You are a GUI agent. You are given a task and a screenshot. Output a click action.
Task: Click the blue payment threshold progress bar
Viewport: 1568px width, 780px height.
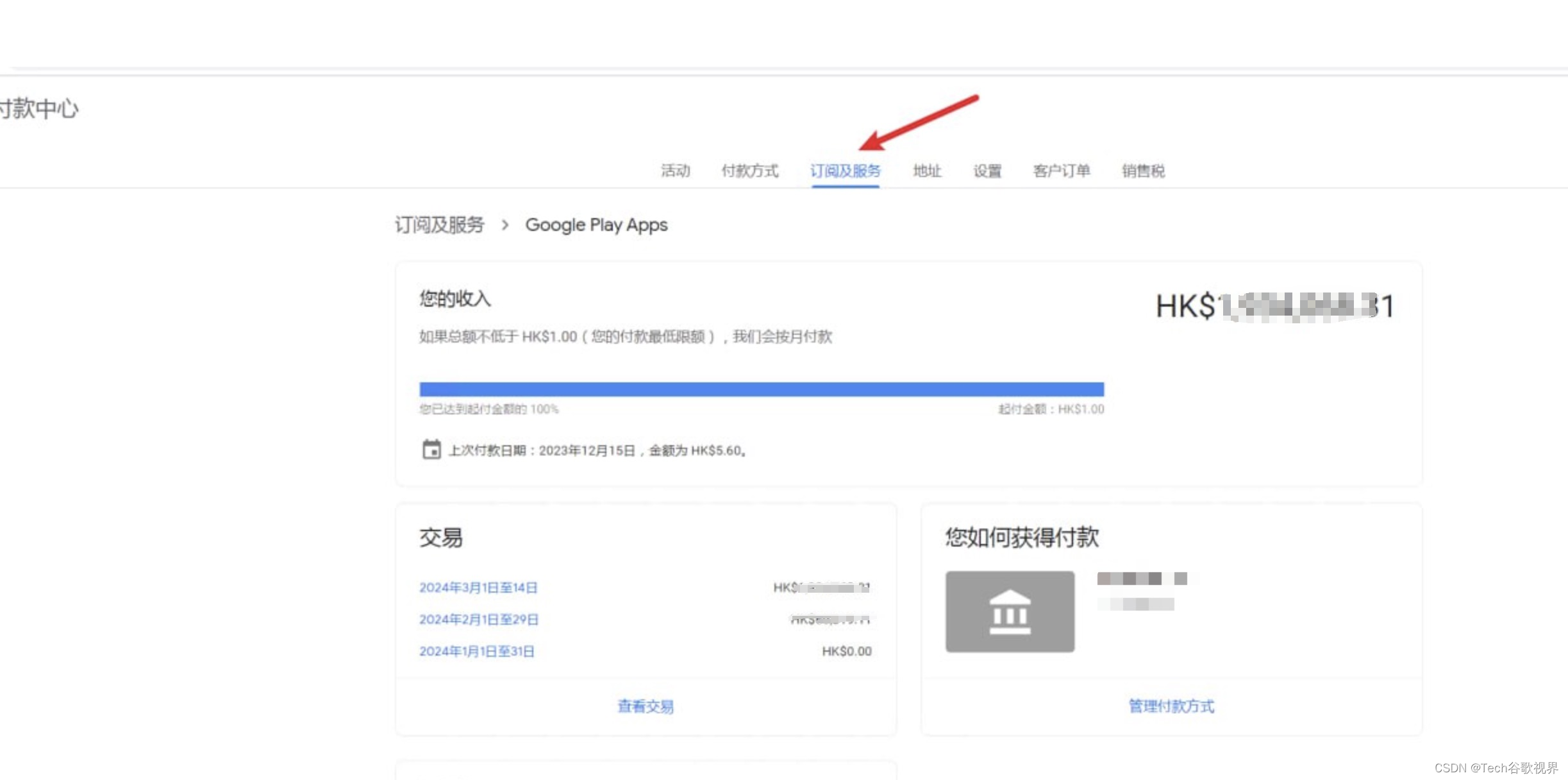click(762, 389)
